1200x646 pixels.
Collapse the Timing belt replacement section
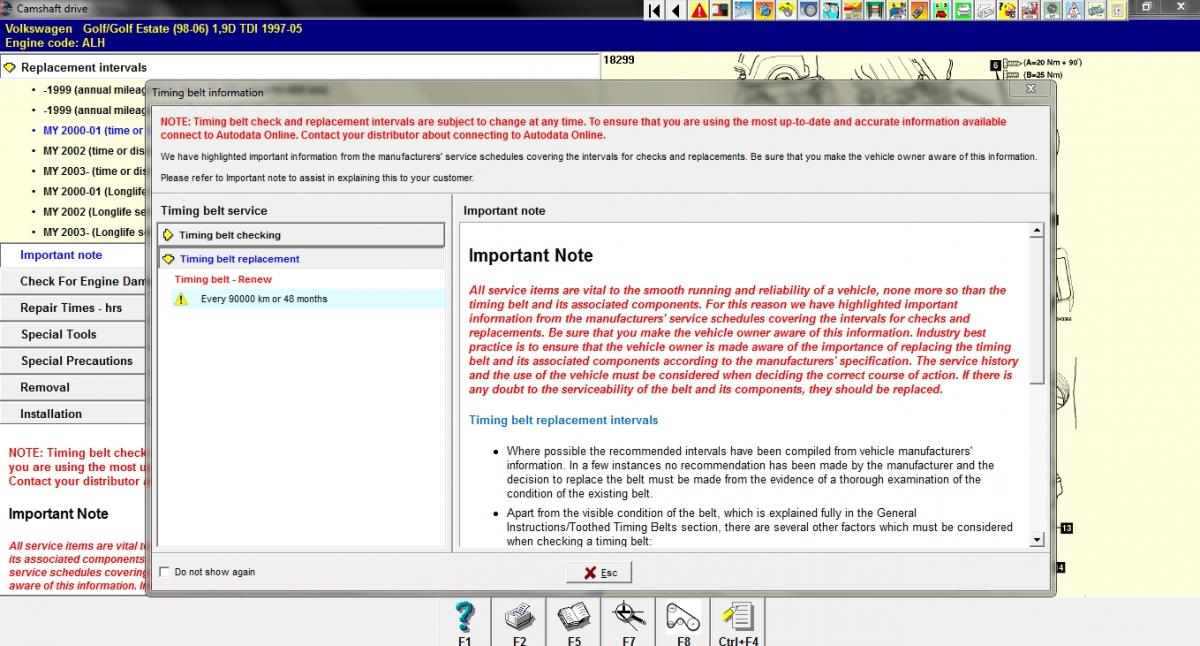click(x=301, y=259)
